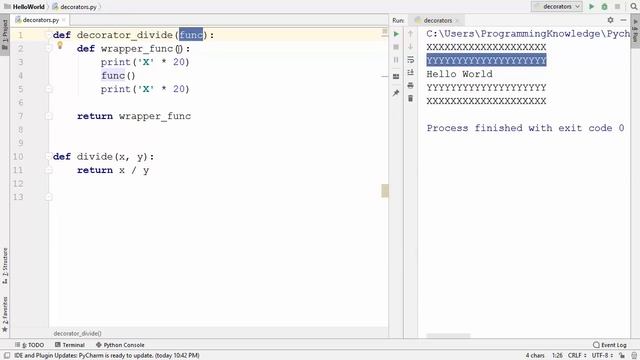Viewport: 640px width, 360px height.
Task: Stop the process in Run panel
Action: tap(396, 47)
